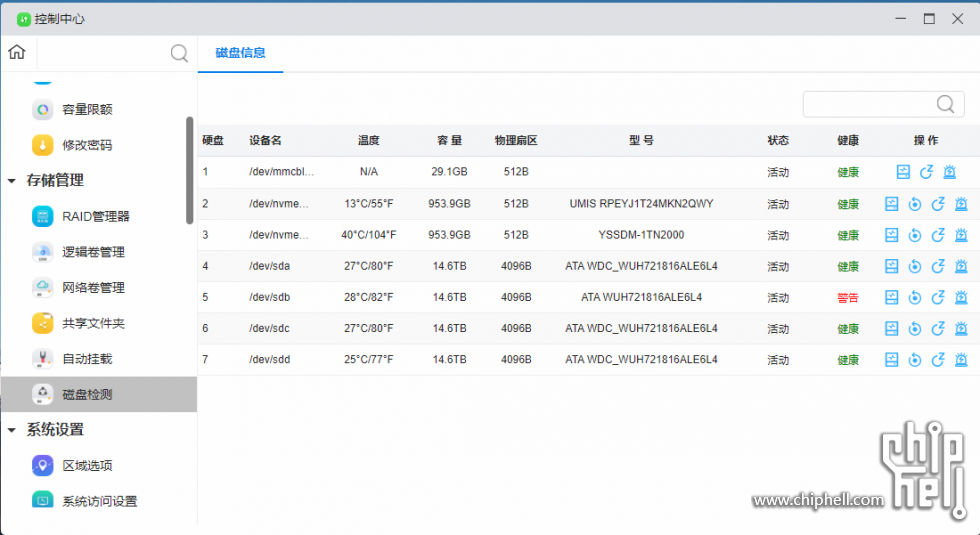The width and height of the screenshot is (980, 535).
Task: Click the 物理扇区 column header
Action: pos(516,141)
